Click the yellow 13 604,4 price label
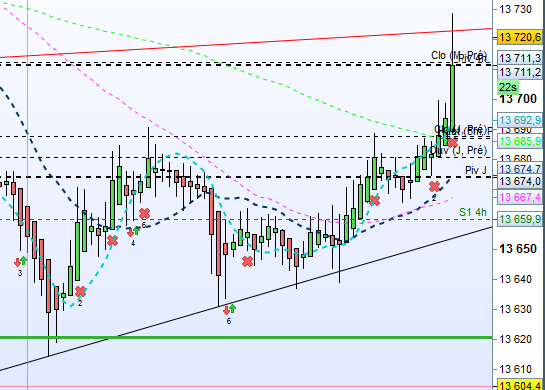 pos(520,385)
